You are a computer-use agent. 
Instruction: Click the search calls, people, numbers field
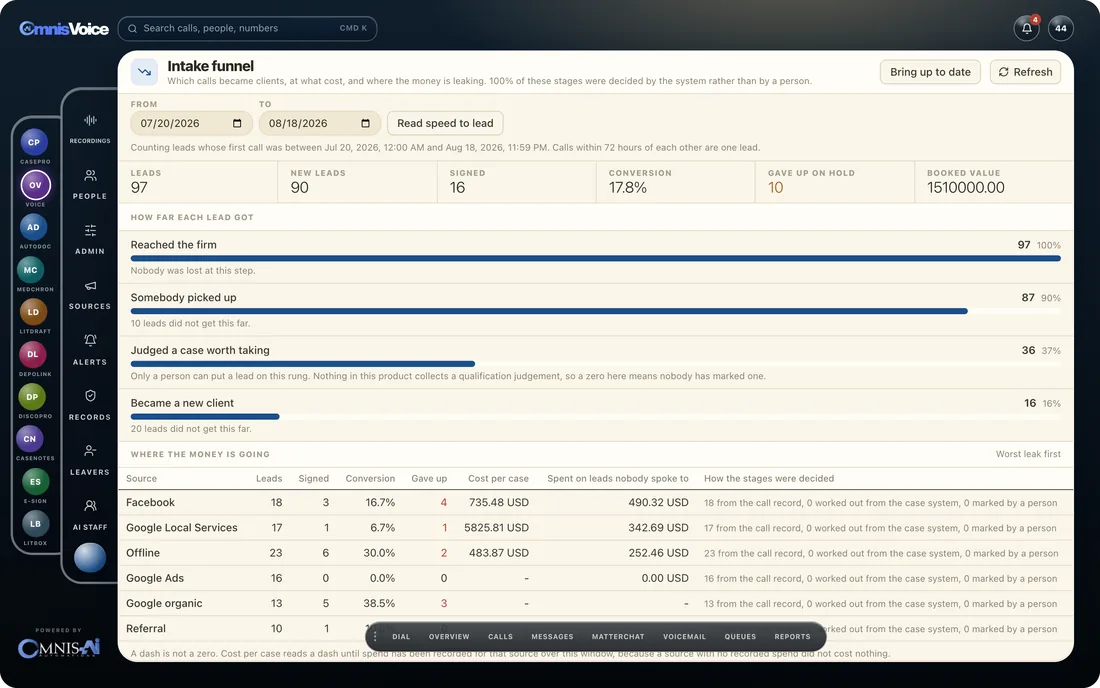coord(247,29)
